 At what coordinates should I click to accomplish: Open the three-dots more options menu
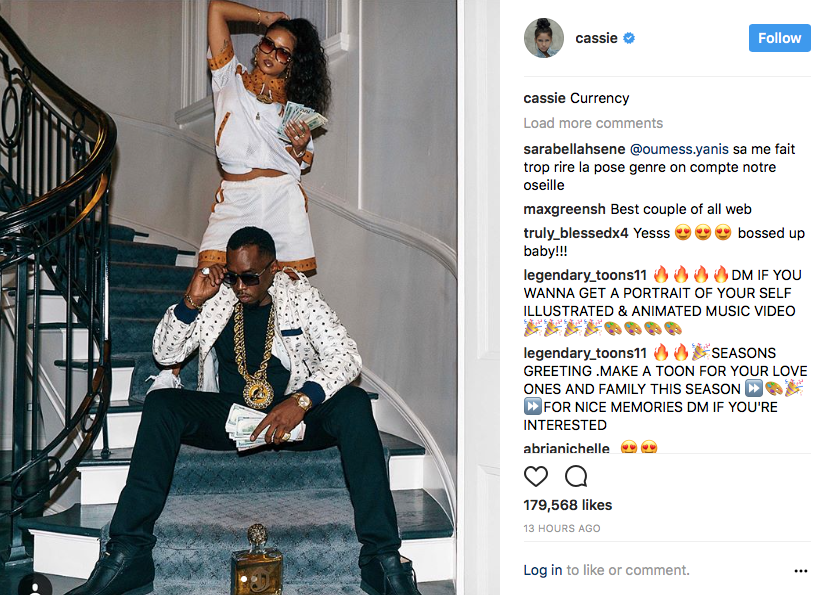tap(801, 571)
